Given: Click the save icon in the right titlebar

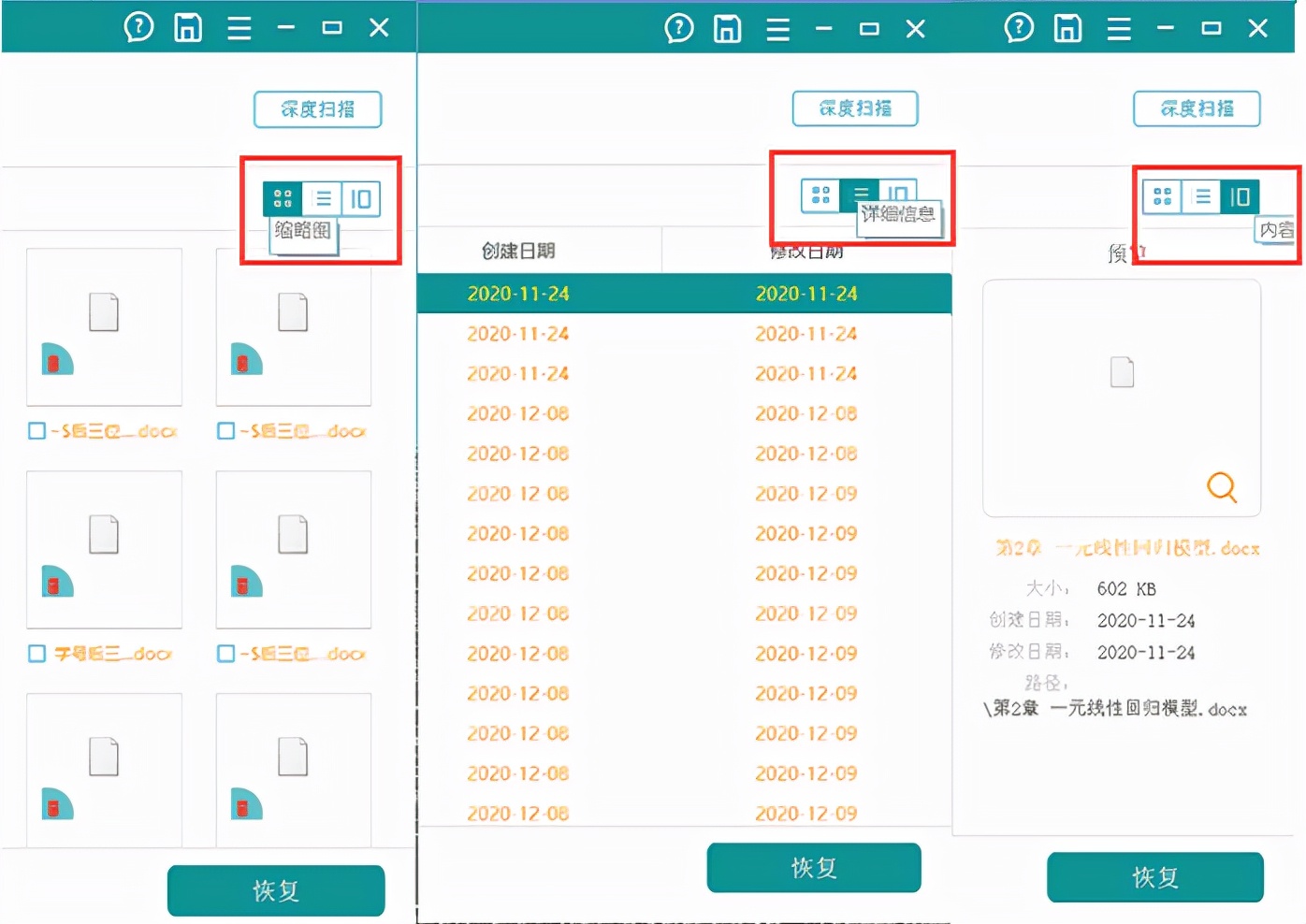Looking at the screenshot, I should (1067, 29).
